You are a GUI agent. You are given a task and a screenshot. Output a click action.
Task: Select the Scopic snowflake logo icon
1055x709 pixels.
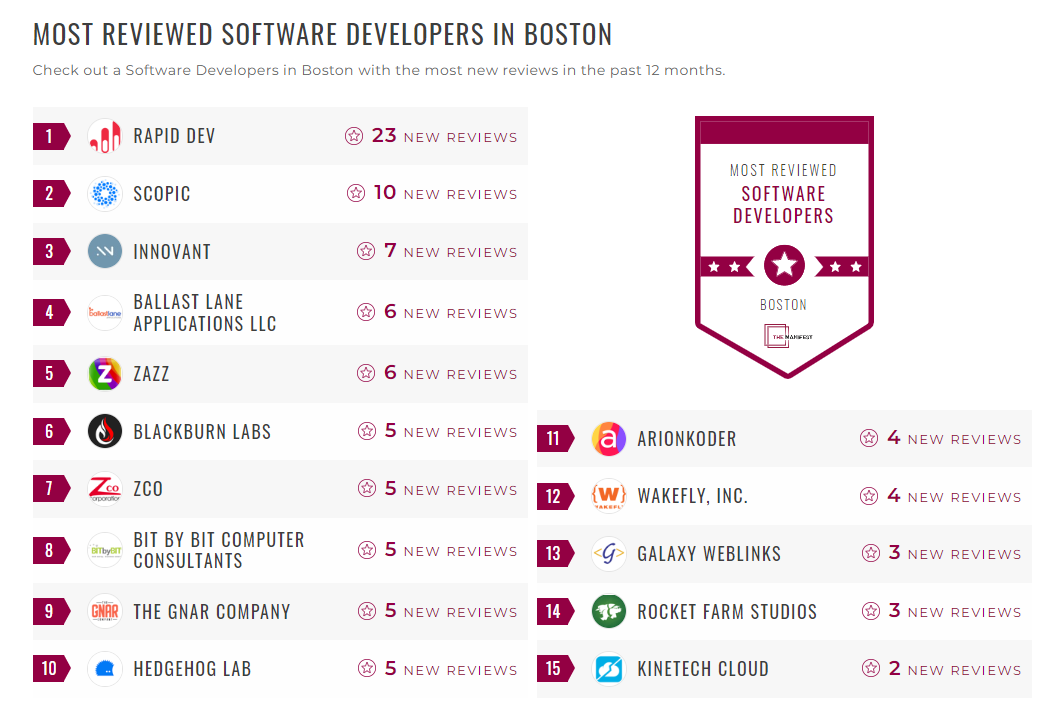(105, 193)
